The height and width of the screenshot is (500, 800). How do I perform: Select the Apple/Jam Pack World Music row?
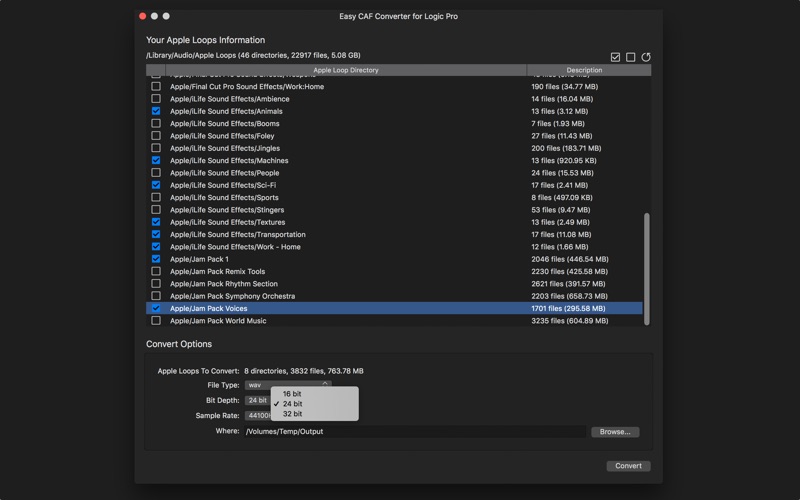394,320
